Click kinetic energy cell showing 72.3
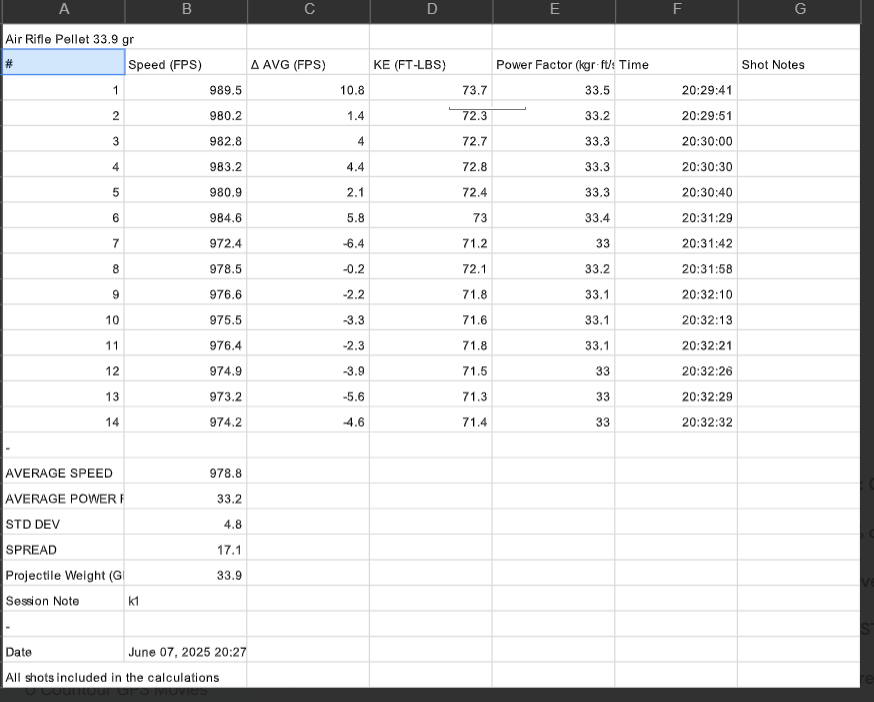 (431, 115)
